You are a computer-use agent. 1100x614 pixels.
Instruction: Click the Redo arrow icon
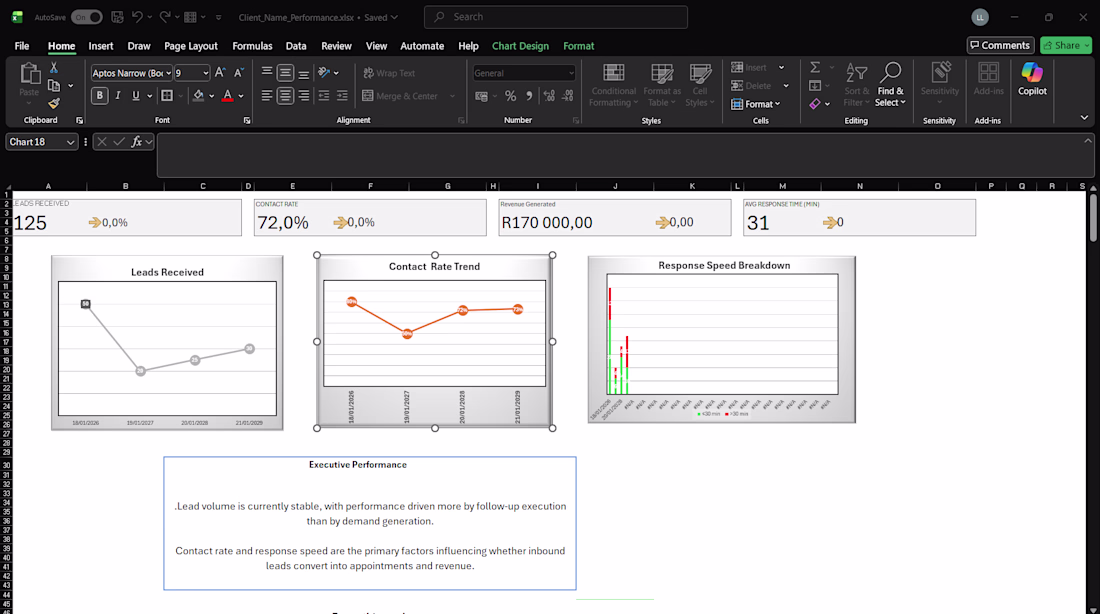coord(165,17)
